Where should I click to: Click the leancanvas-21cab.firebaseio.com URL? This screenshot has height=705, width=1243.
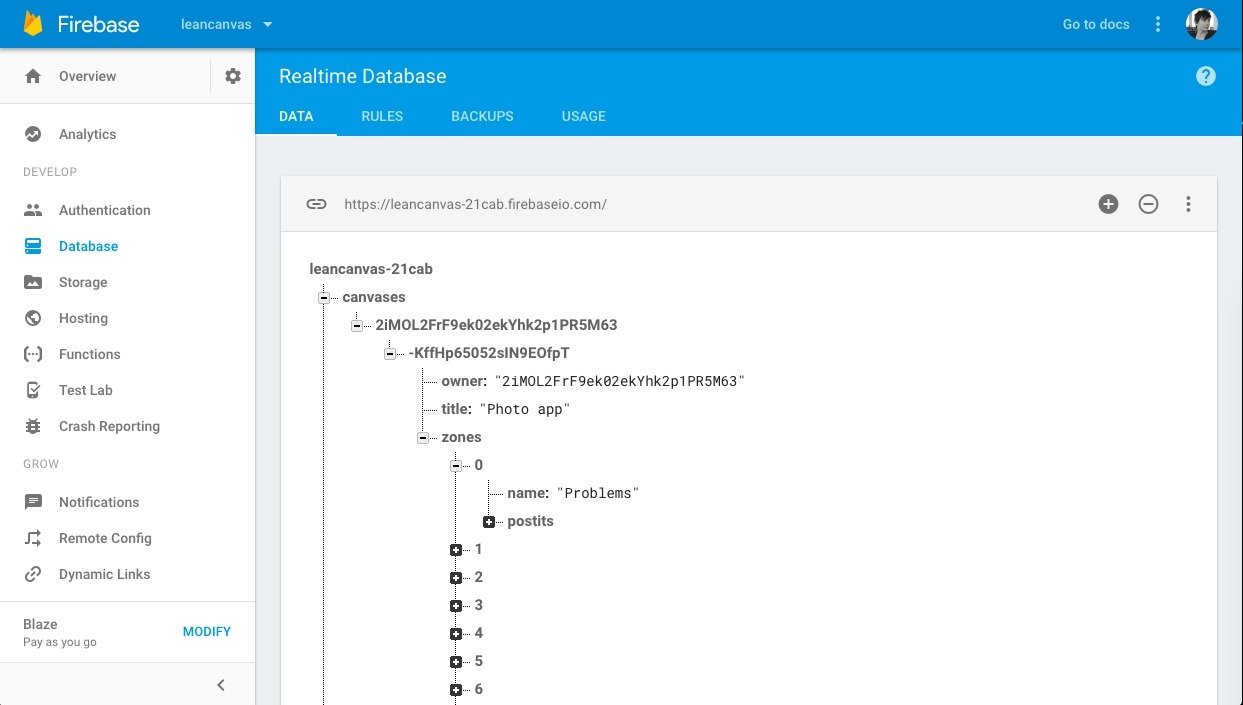(x=475, y=204)
